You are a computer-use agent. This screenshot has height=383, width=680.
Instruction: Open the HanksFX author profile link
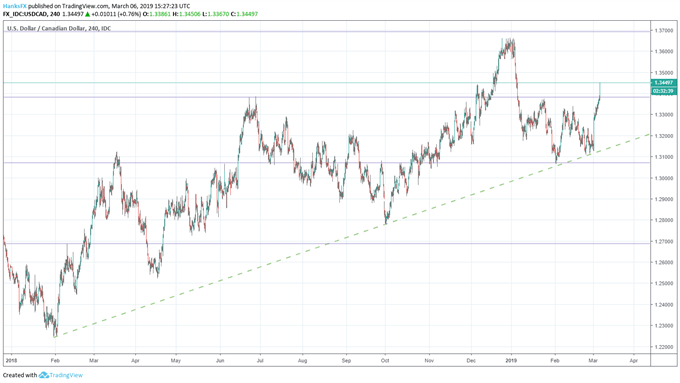pyautogui.click(x=15, y=6)
